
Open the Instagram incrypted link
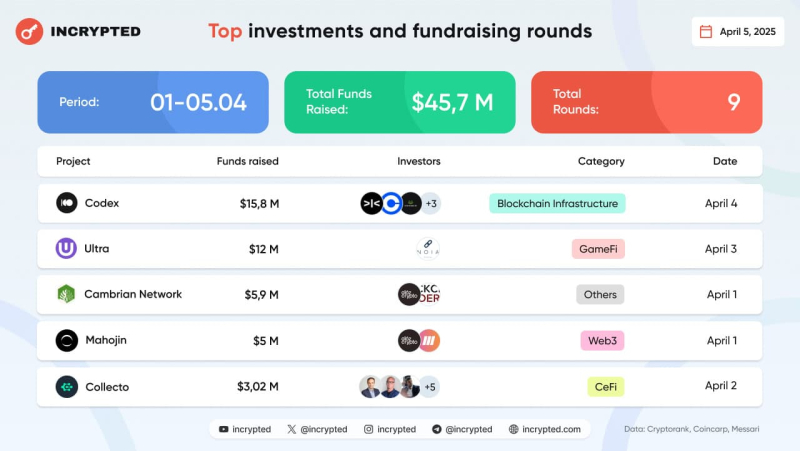tap(390, 429)
